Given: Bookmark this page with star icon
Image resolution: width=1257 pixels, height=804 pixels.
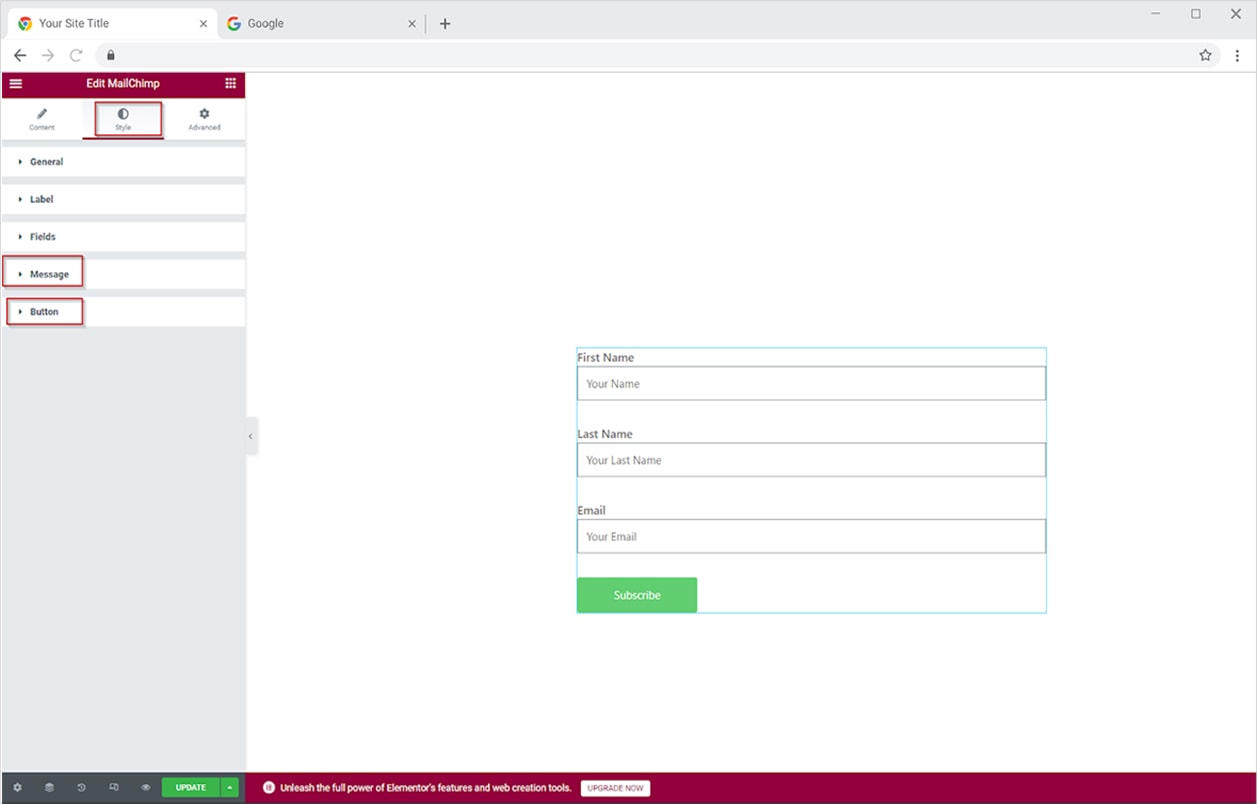Looking at the screenshot, I should pyautogui.click(x=1205, y=55).
